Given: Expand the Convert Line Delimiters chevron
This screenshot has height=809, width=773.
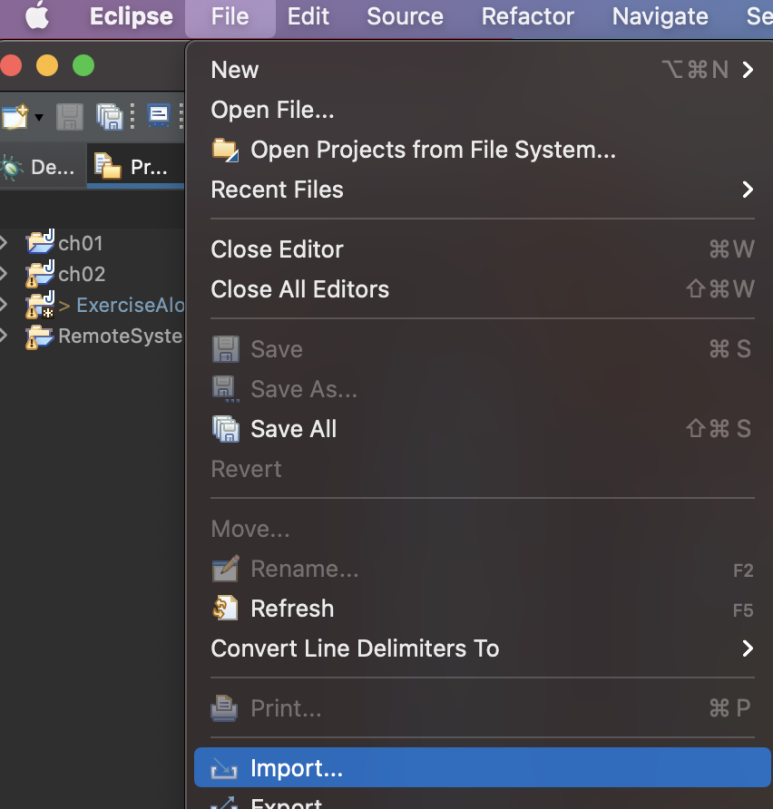Looking at the screenshot, I should [x=748, y=648].
